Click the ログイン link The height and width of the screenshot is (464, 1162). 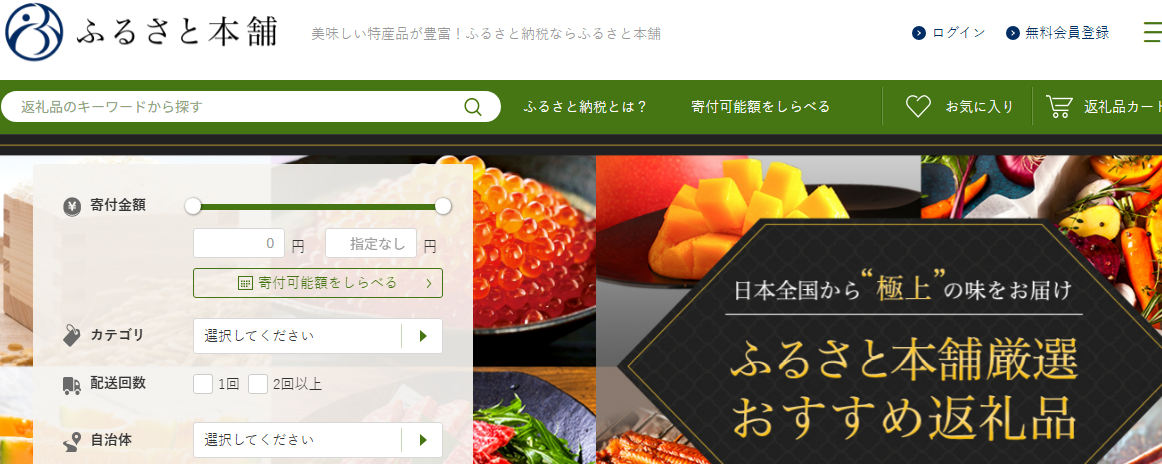[x=959, y=33]
